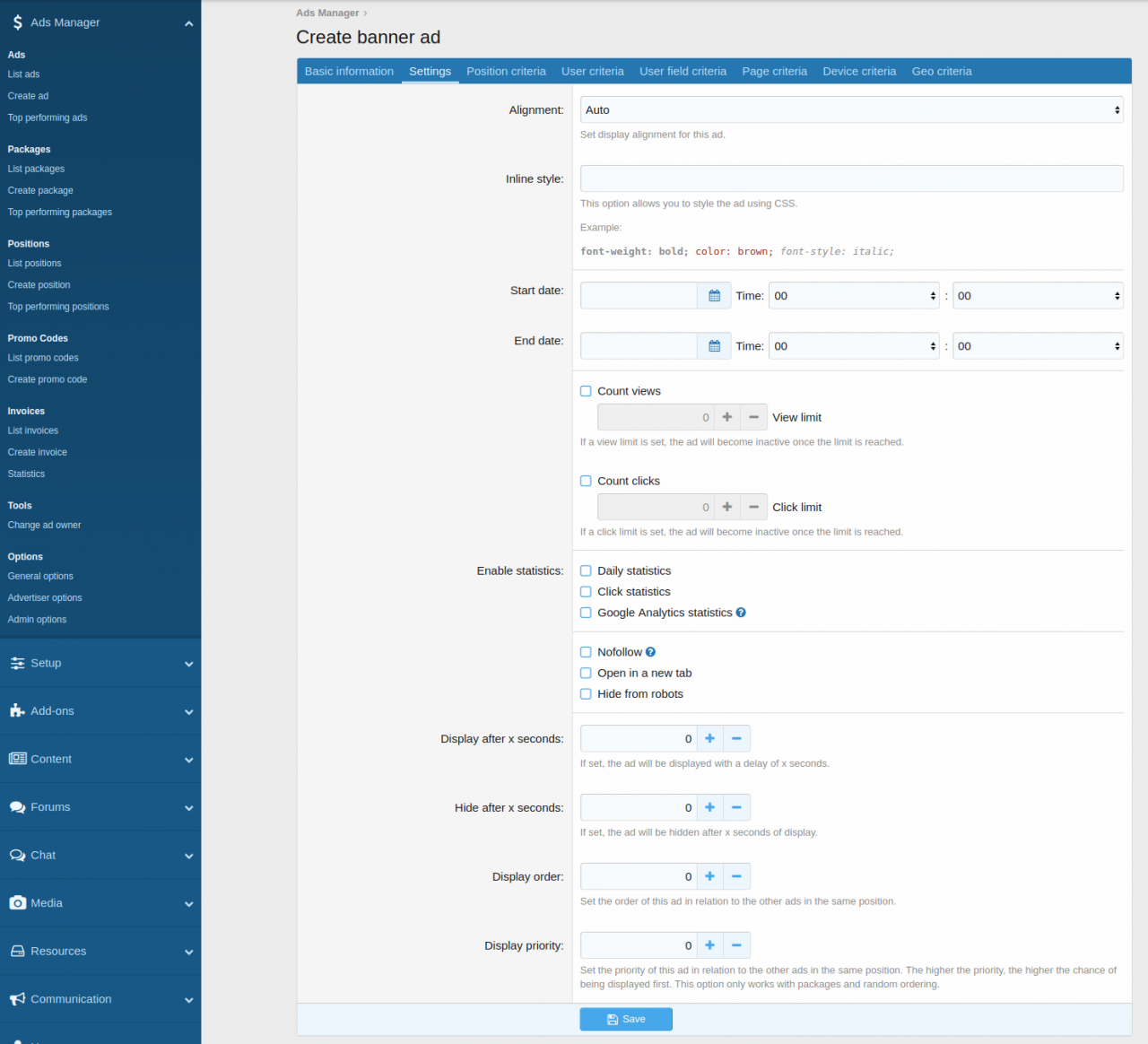1148x1044 pixels.
Task: Switch to the Geo criteria tab
Action: (941, 71)
